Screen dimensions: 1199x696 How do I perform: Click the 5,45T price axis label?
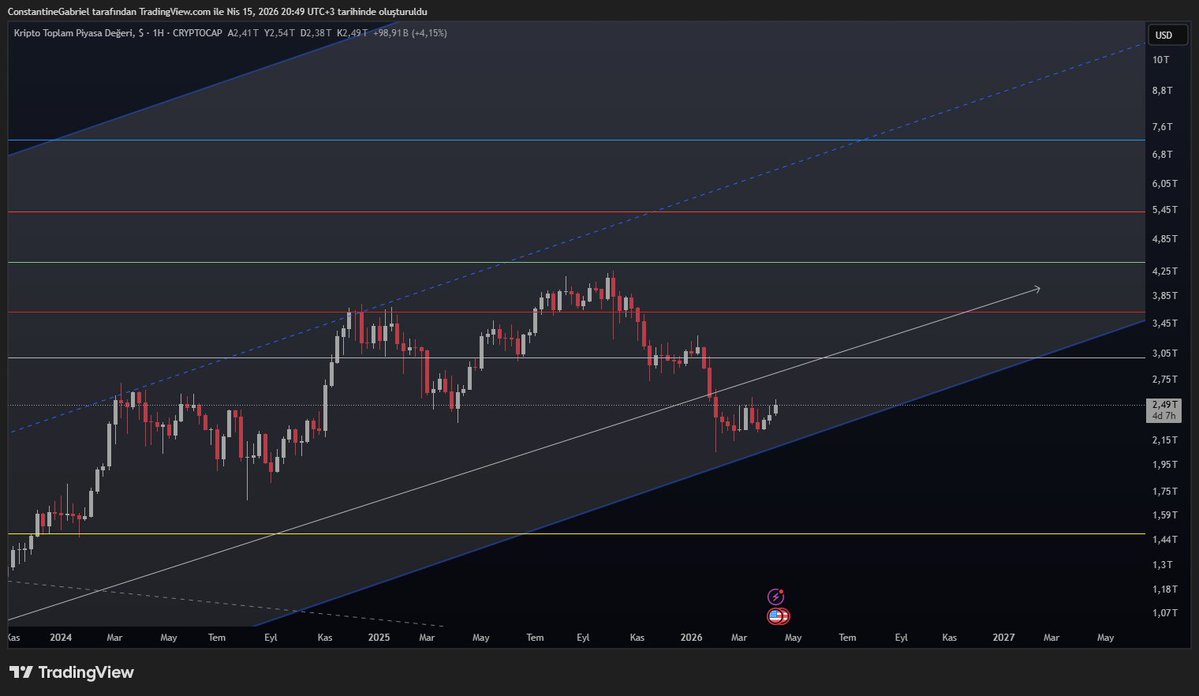tap(1165, 210)
